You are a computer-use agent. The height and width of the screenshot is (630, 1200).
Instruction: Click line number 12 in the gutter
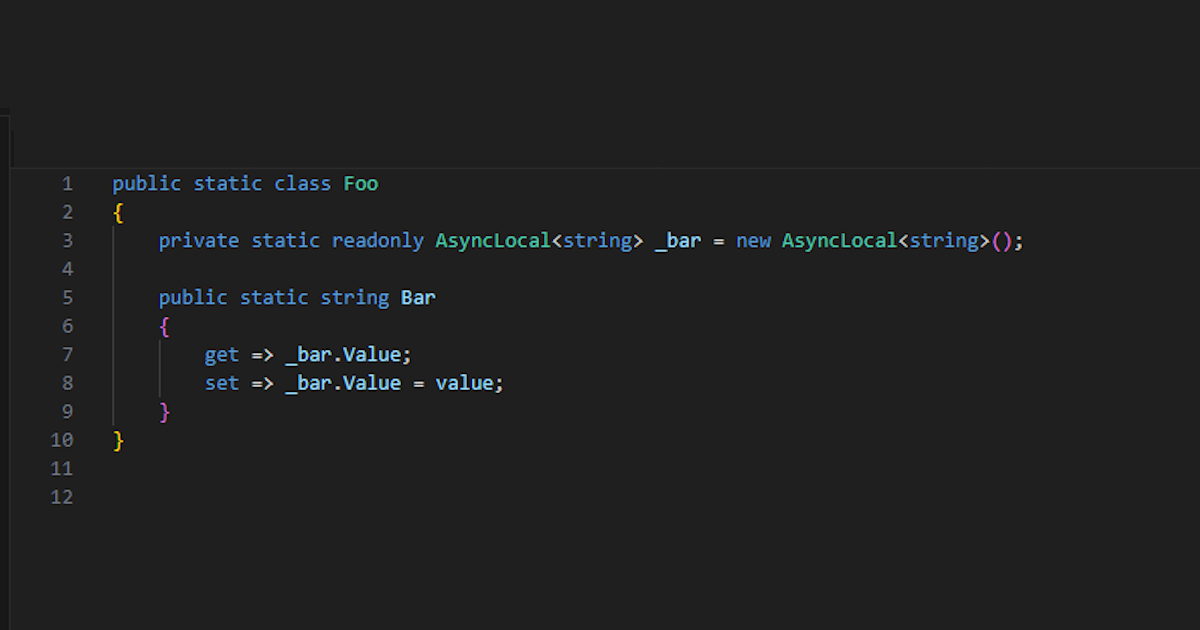62,497
